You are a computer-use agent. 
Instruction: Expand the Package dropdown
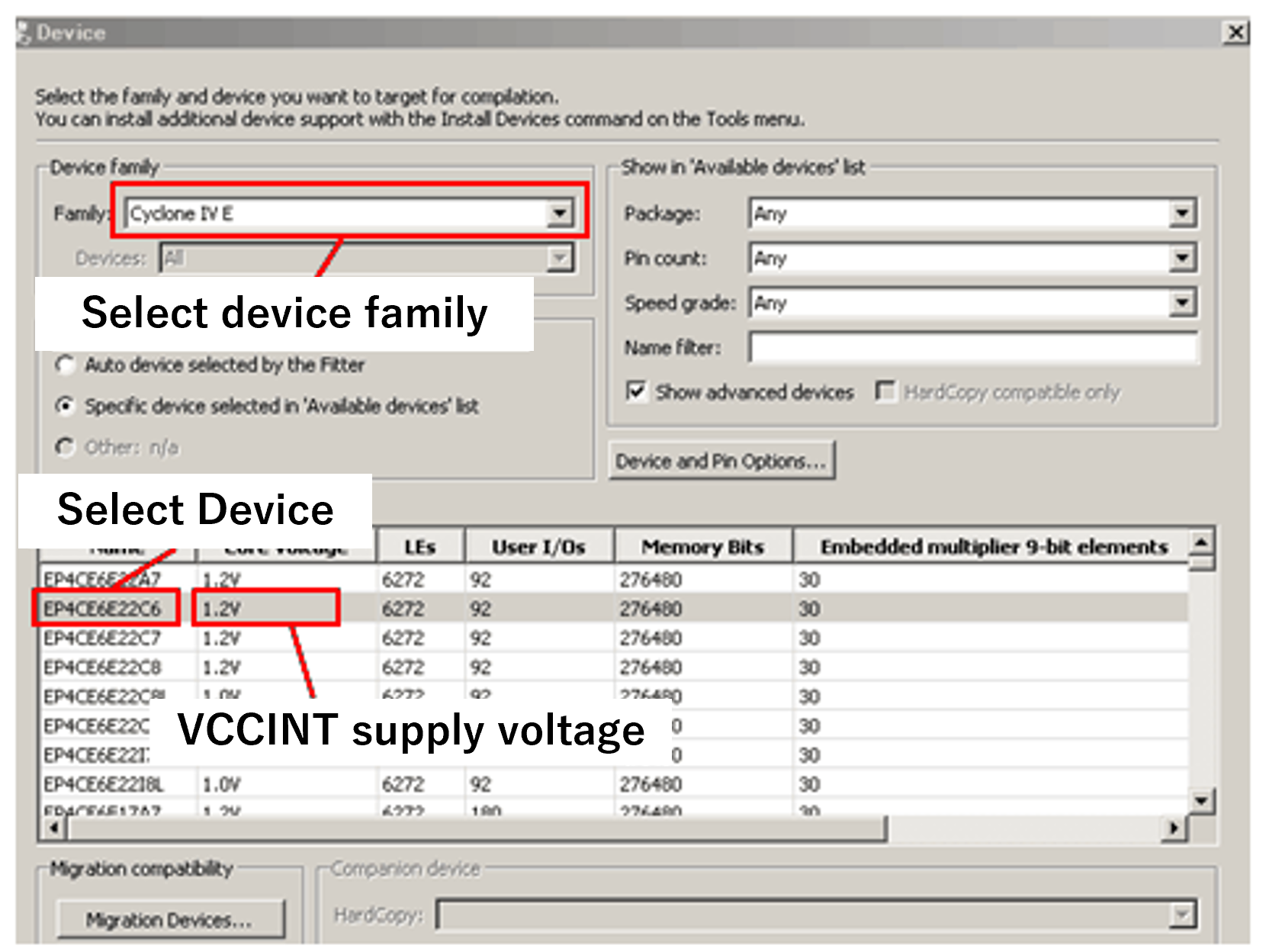[x=1181, y=214]
